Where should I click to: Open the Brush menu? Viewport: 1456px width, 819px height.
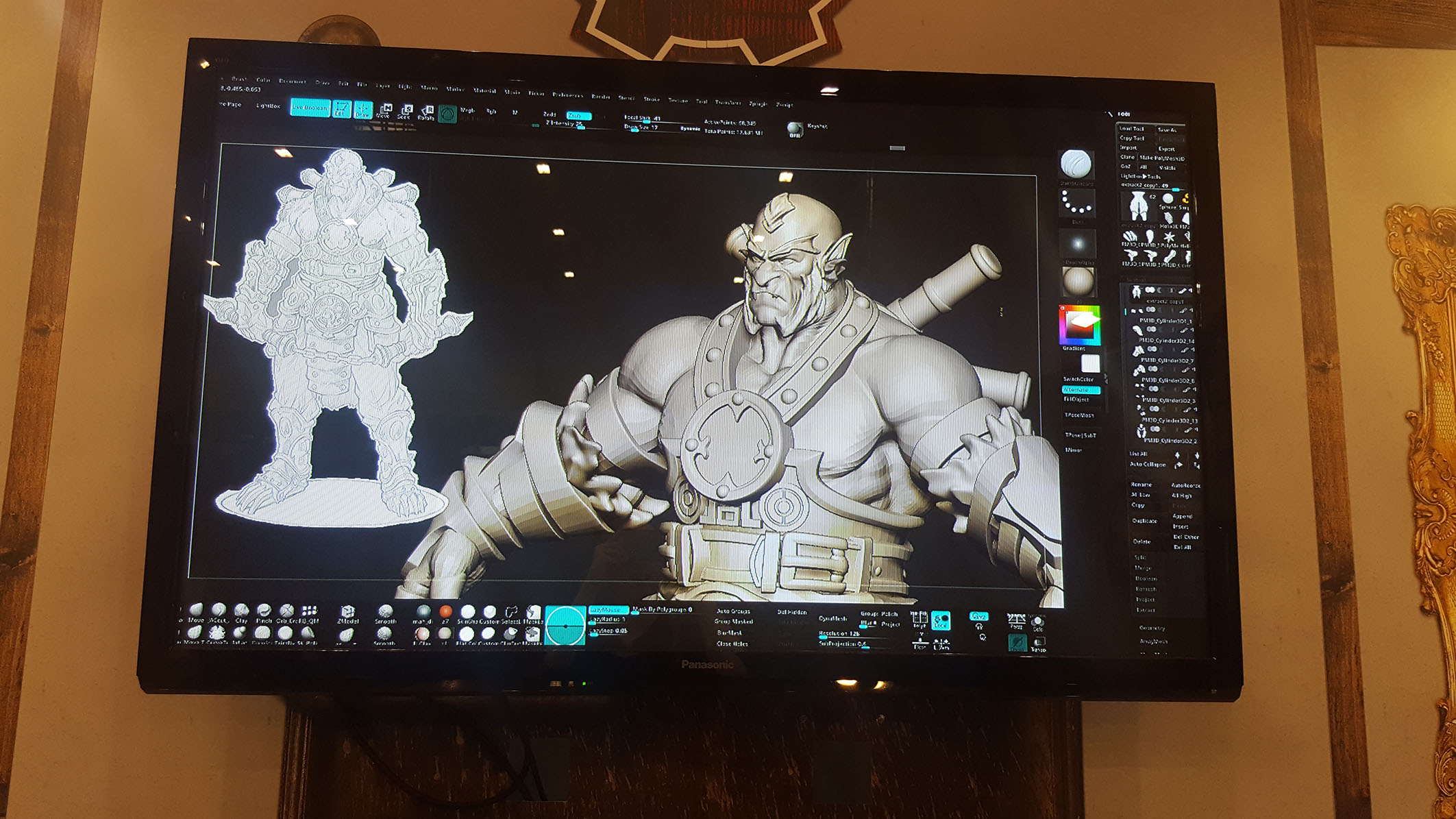(x=239, y=80)
